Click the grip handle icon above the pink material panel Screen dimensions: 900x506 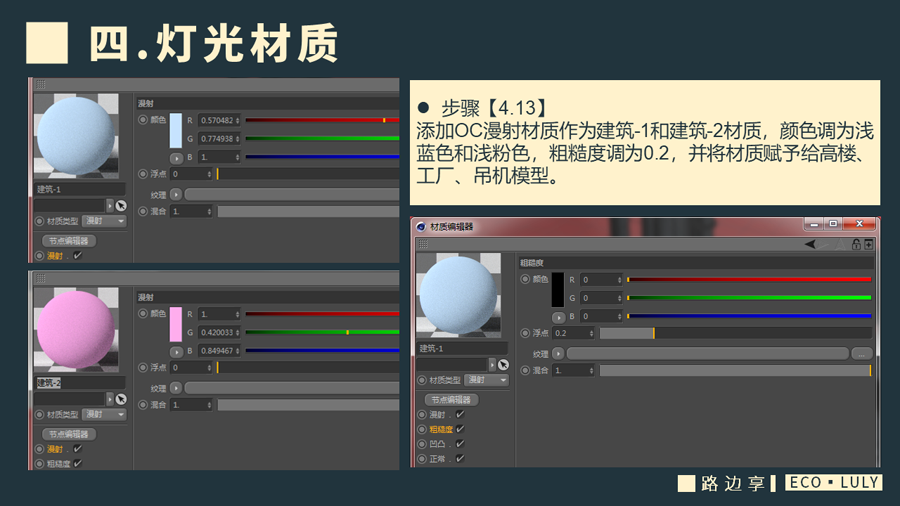41,278
